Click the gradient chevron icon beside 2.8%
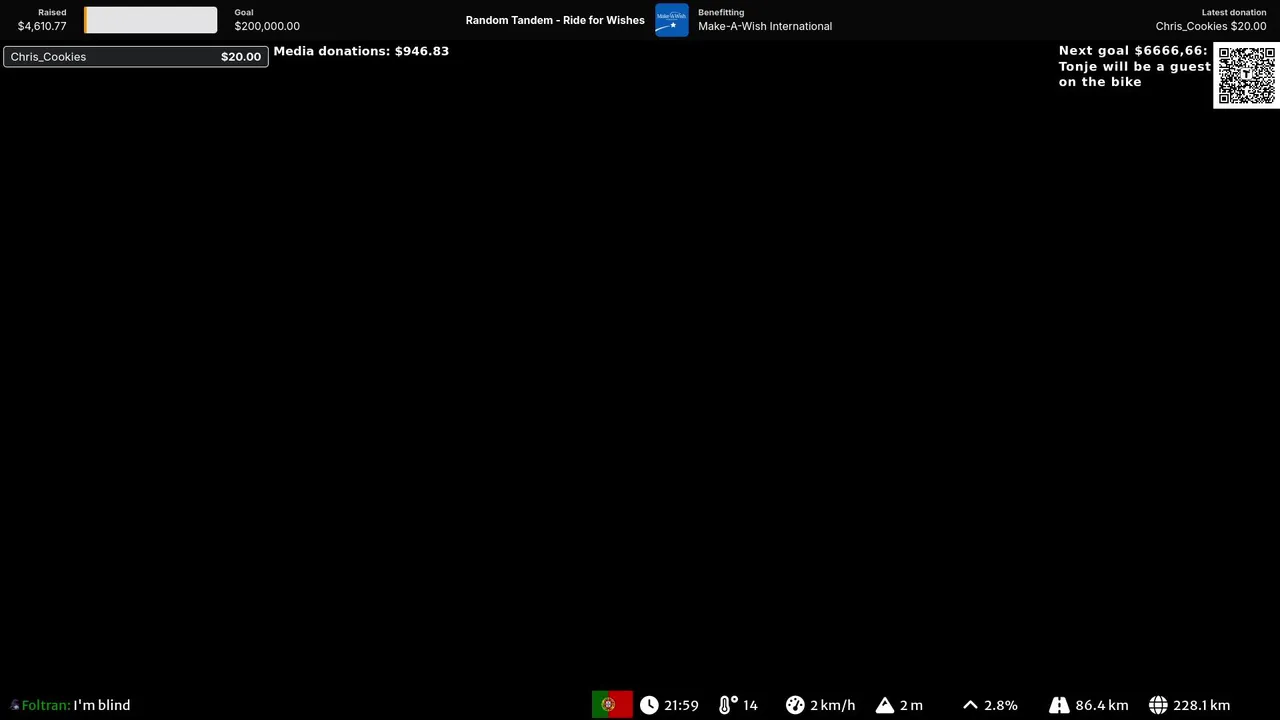This screenshot has height=720, width=1280. pos(970,705)
